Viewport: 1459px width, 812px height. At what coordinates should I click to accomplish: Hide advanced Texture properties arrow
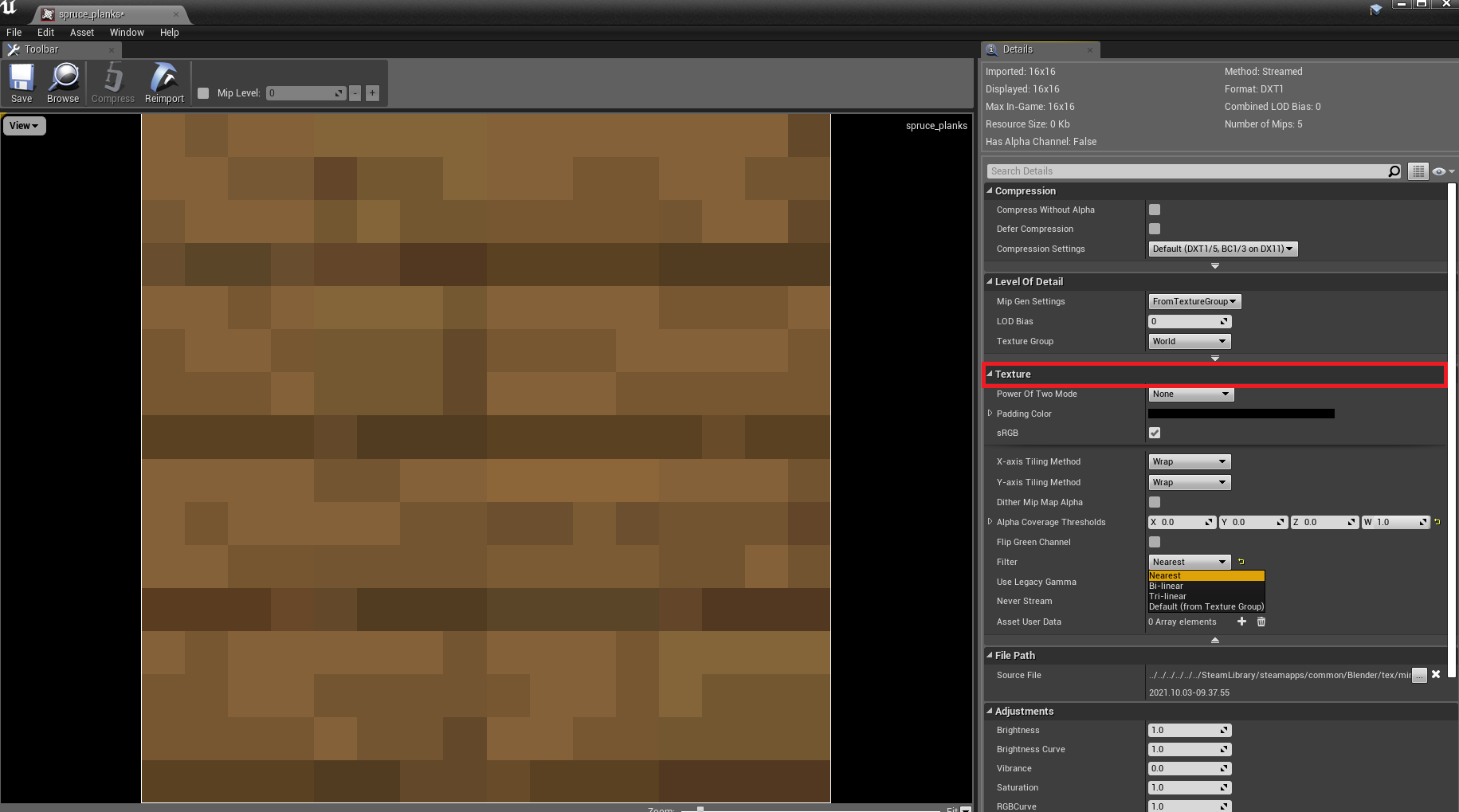[1215, 640]
